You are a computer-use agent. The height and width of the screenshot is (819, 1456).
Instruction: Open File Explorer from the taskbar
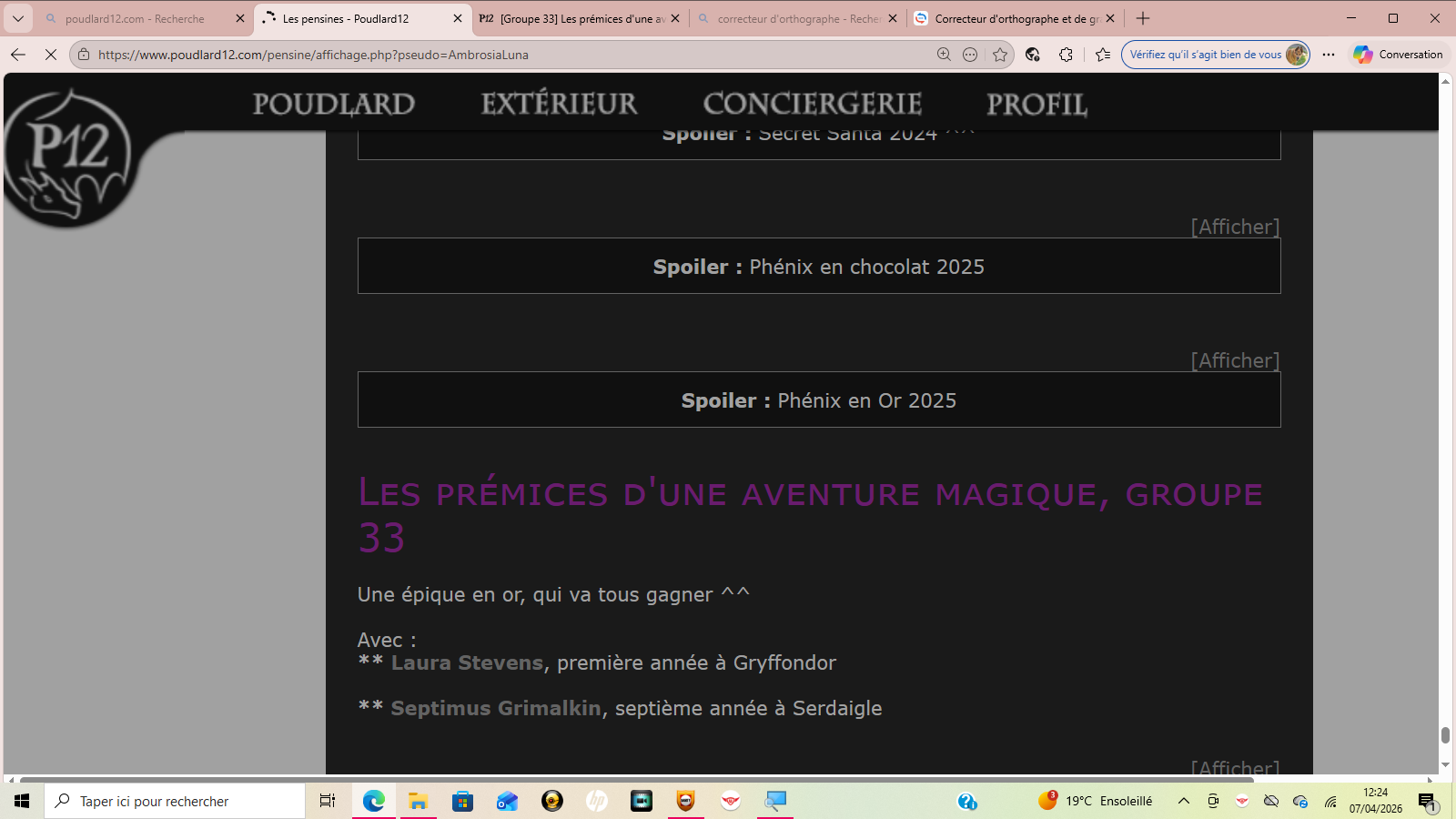click(x=418, y=801)
